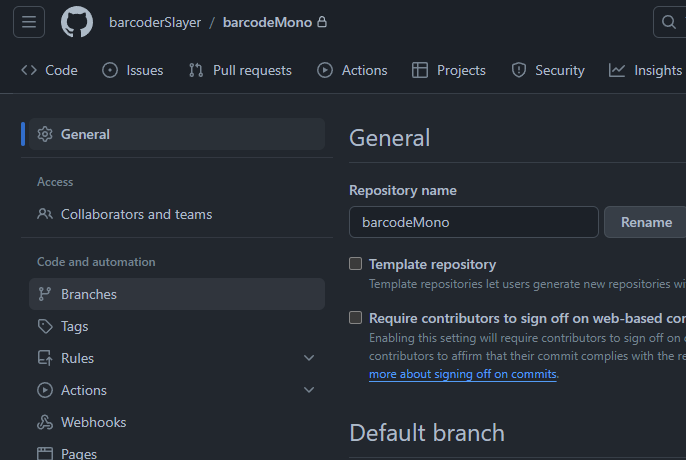Click the Tags label icon
The width and height of the screenshot is (686, 460).
coord(45,326)
